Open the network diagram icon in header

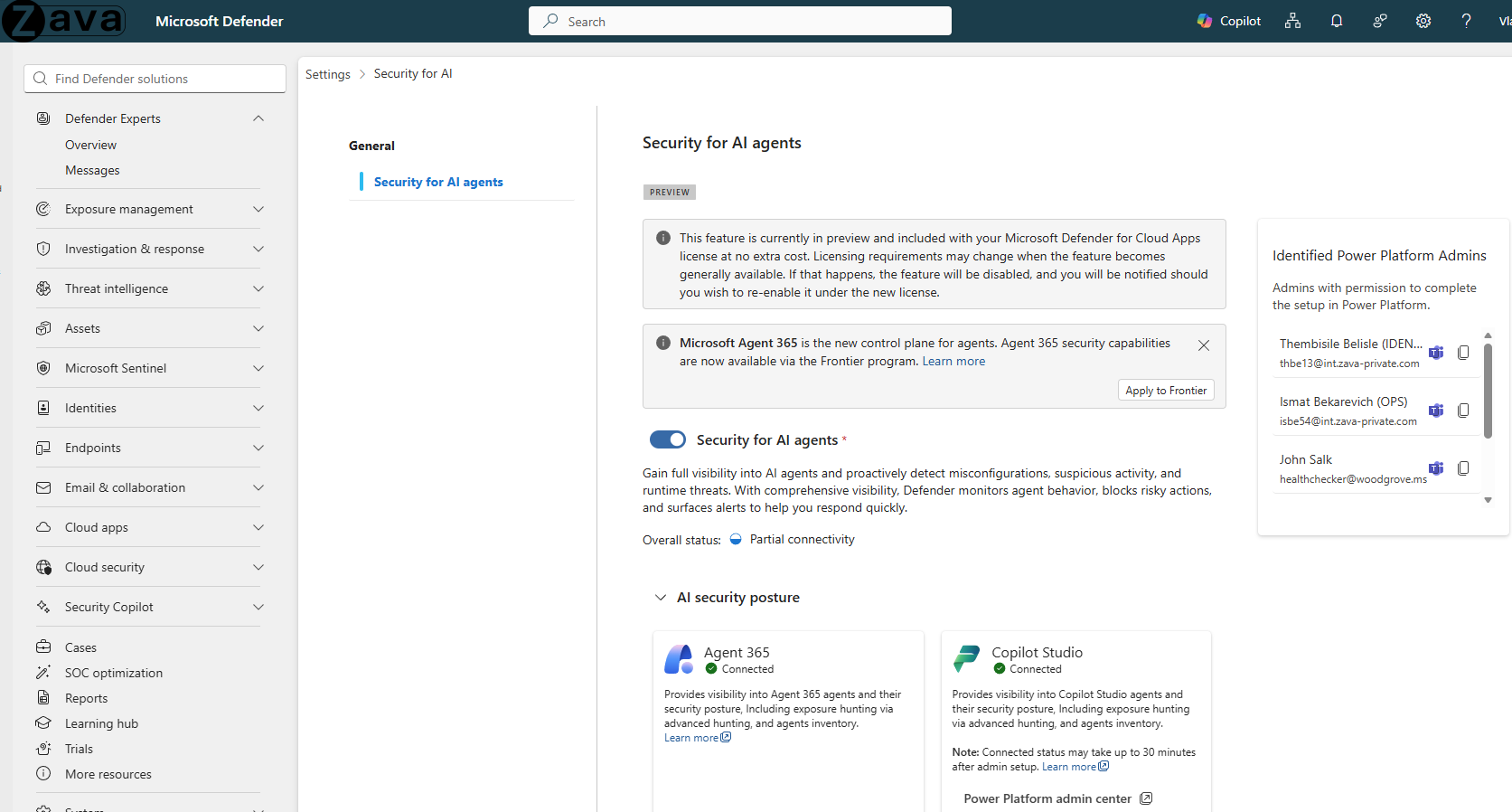point(1292,21)
